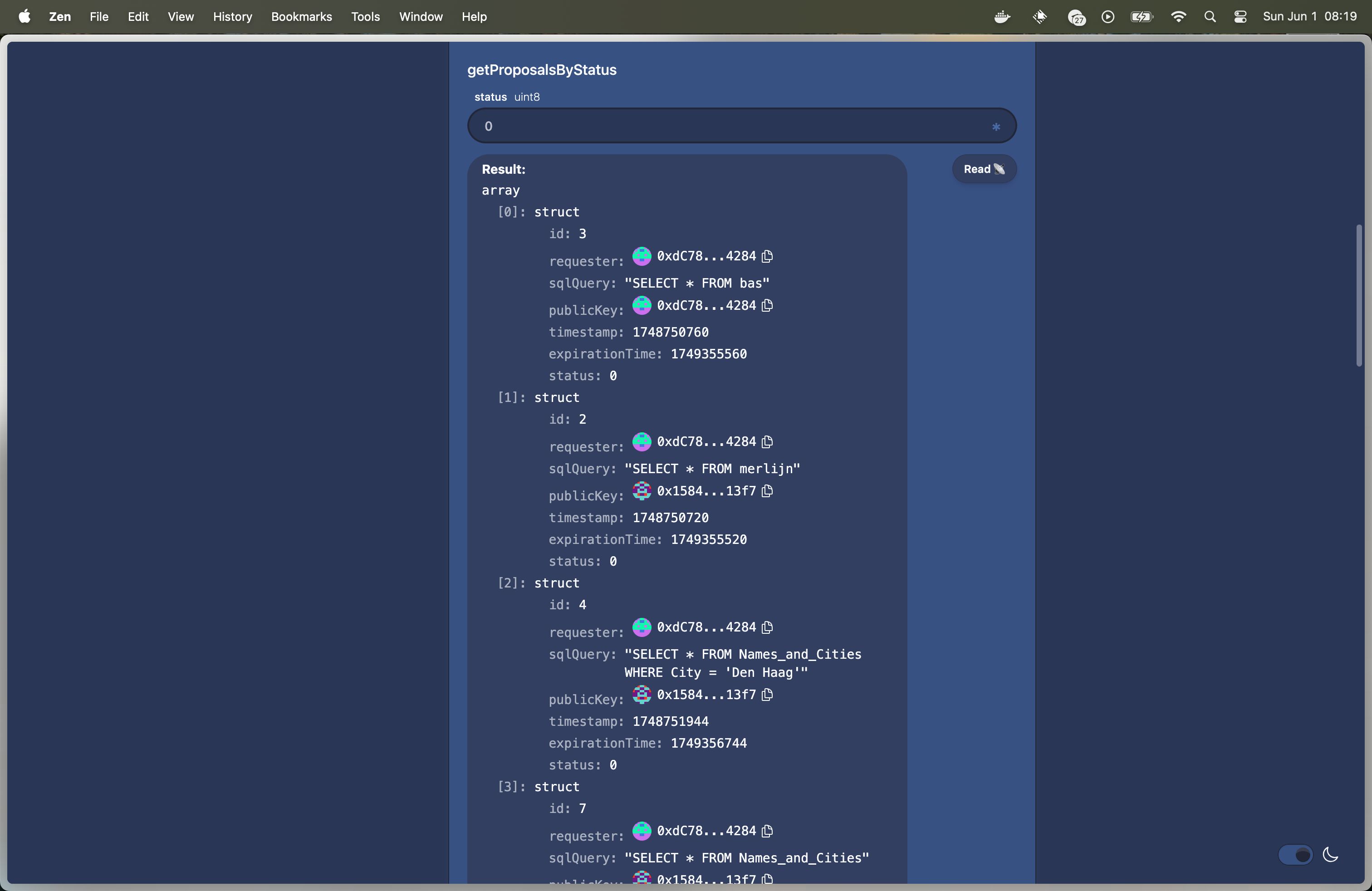
Task: Click requester blockie avatar in struct [2]
Action: (x=642, y=627)
